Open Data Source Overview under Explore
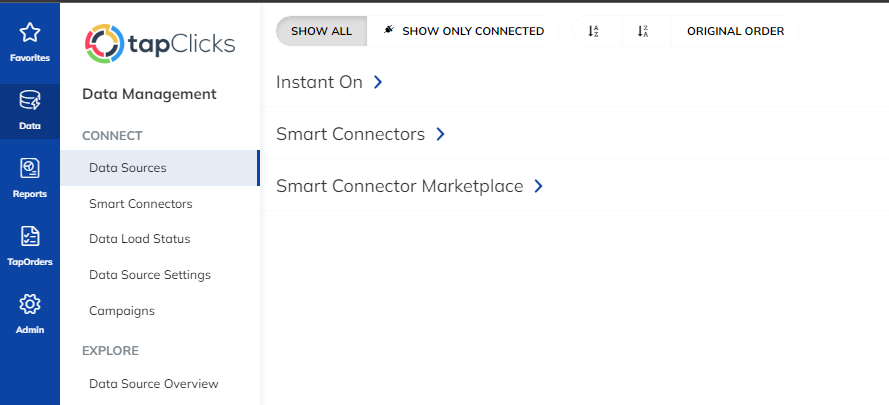Screen dimensions: 889x405 click(154, 383)
